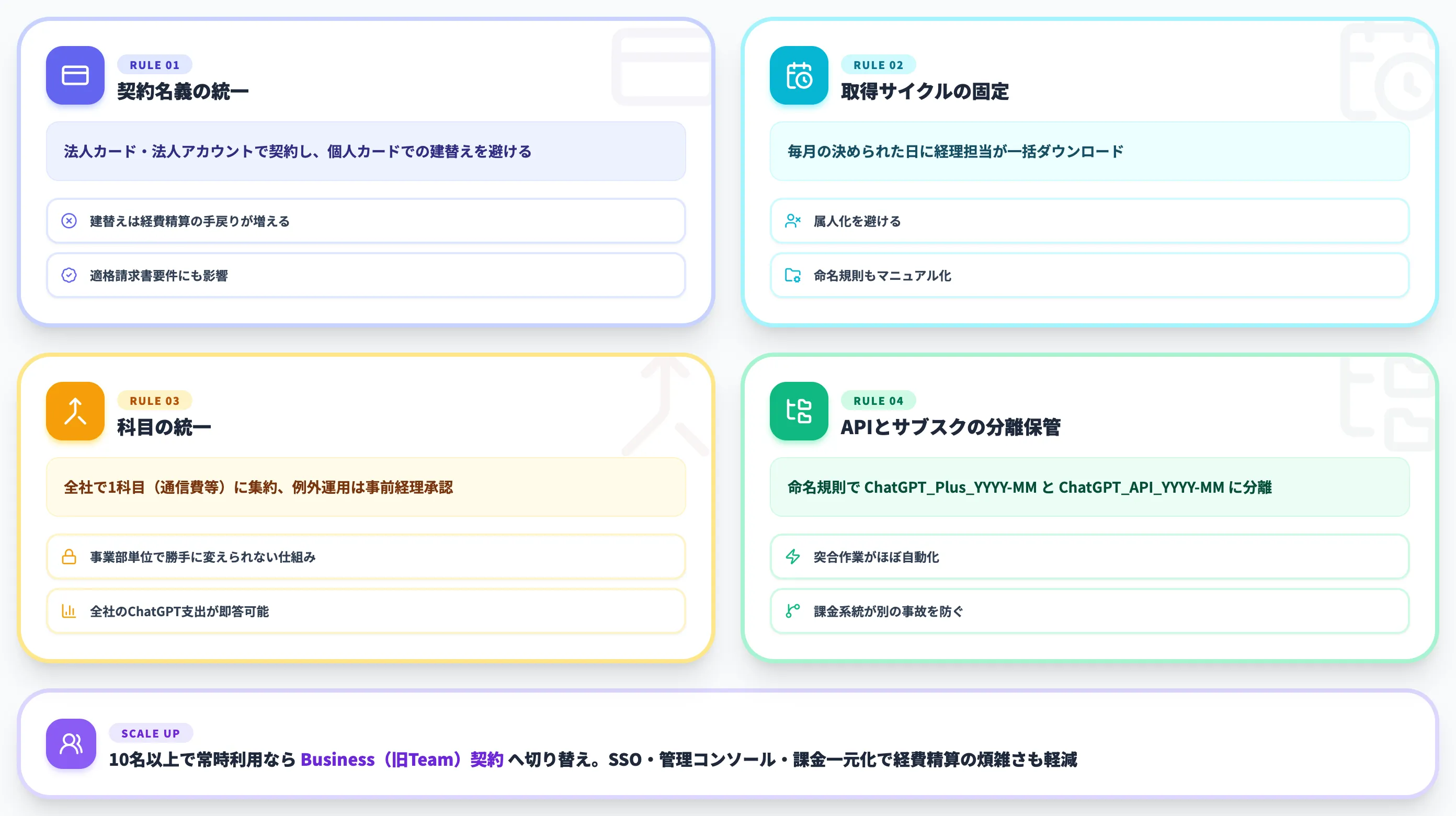Click the row text 適格請求書要件にも影響
Image resolution: width=1456 pixels, height=816 pixels.
[159, 276]
